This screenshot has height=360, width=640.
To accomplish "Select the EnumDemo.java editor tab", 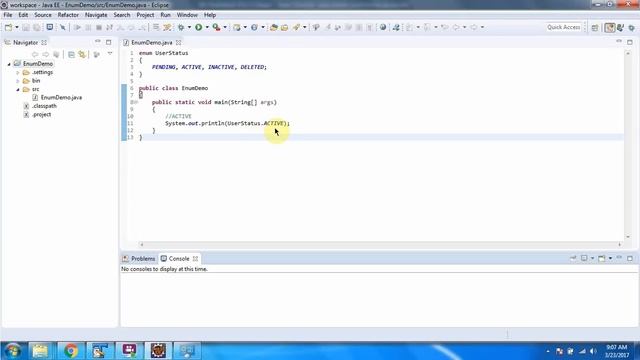I will click(x=151, y=42).
